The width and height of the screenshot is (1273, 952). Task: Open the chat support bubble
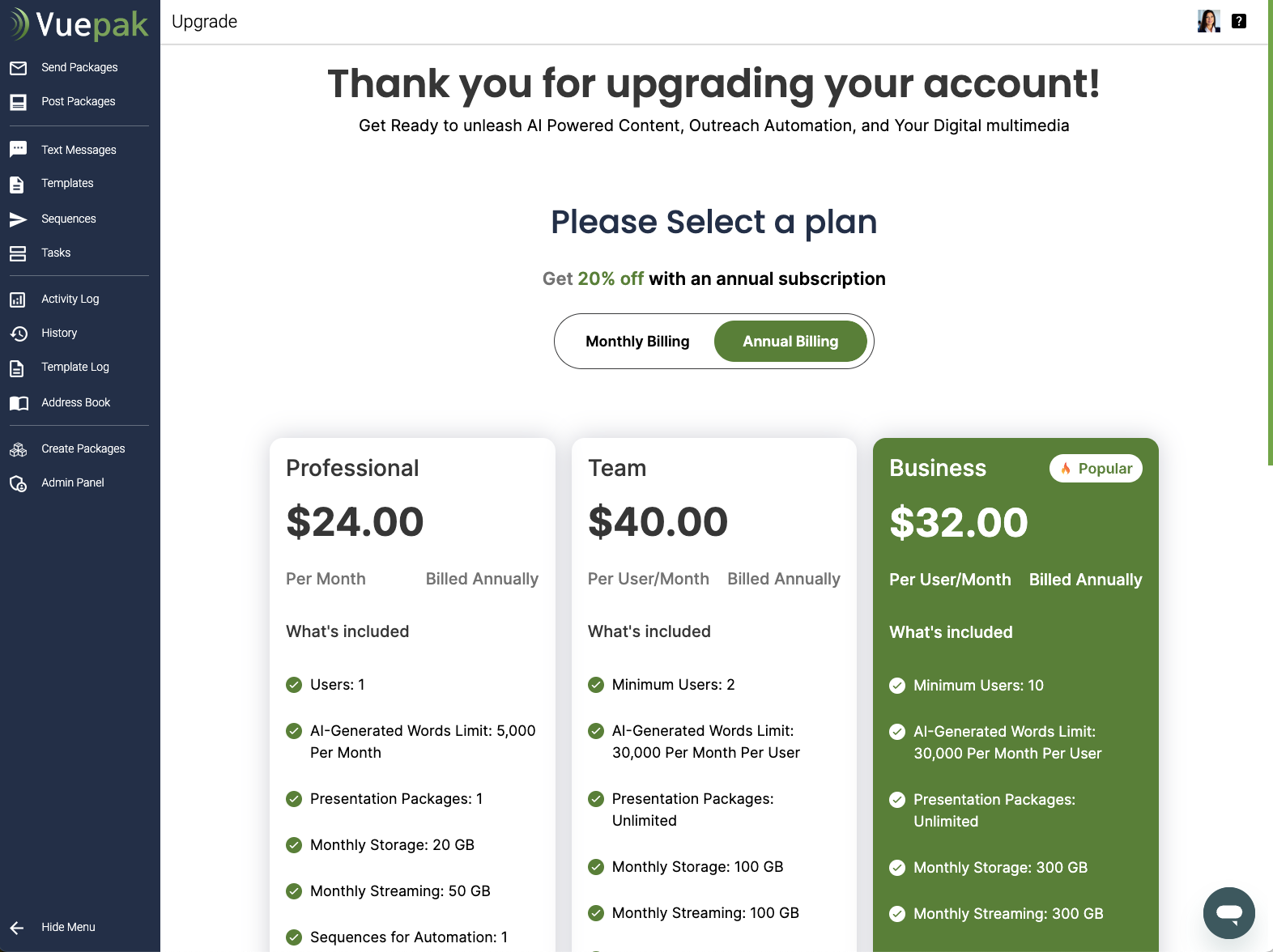1228,913
